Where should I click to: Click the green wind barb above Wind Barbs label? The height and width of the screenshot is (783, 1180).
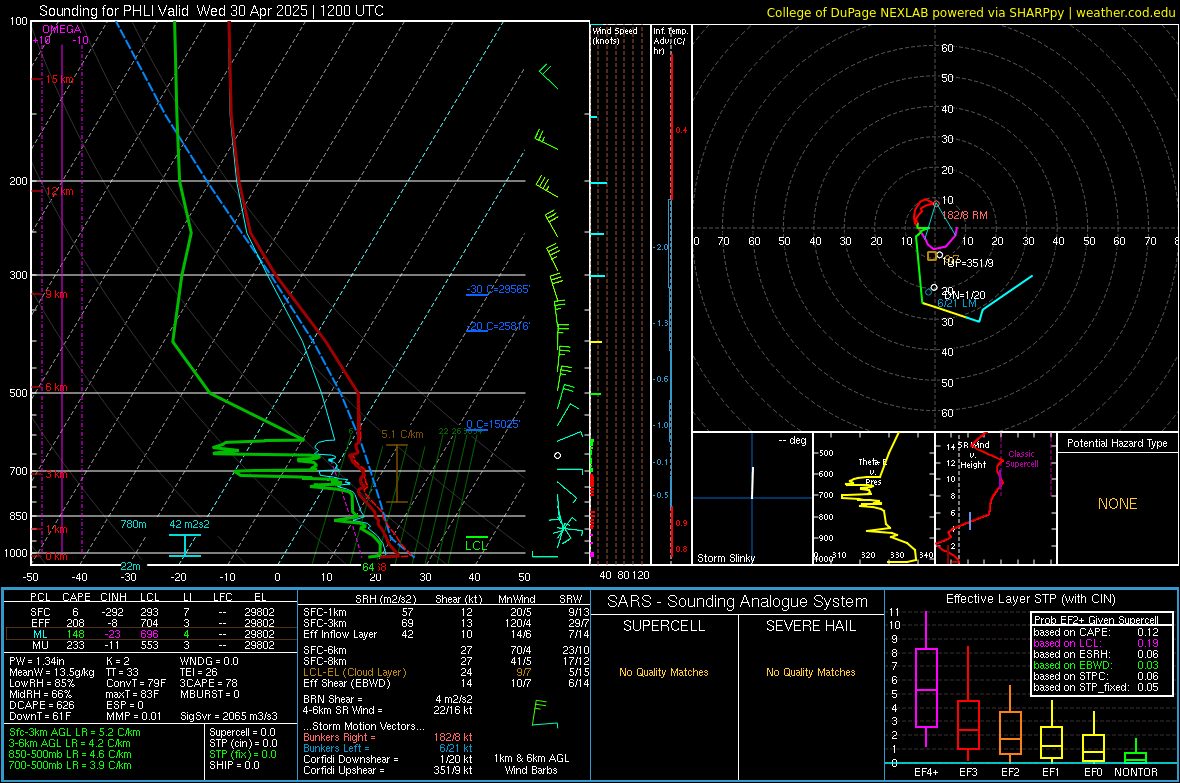541,713
